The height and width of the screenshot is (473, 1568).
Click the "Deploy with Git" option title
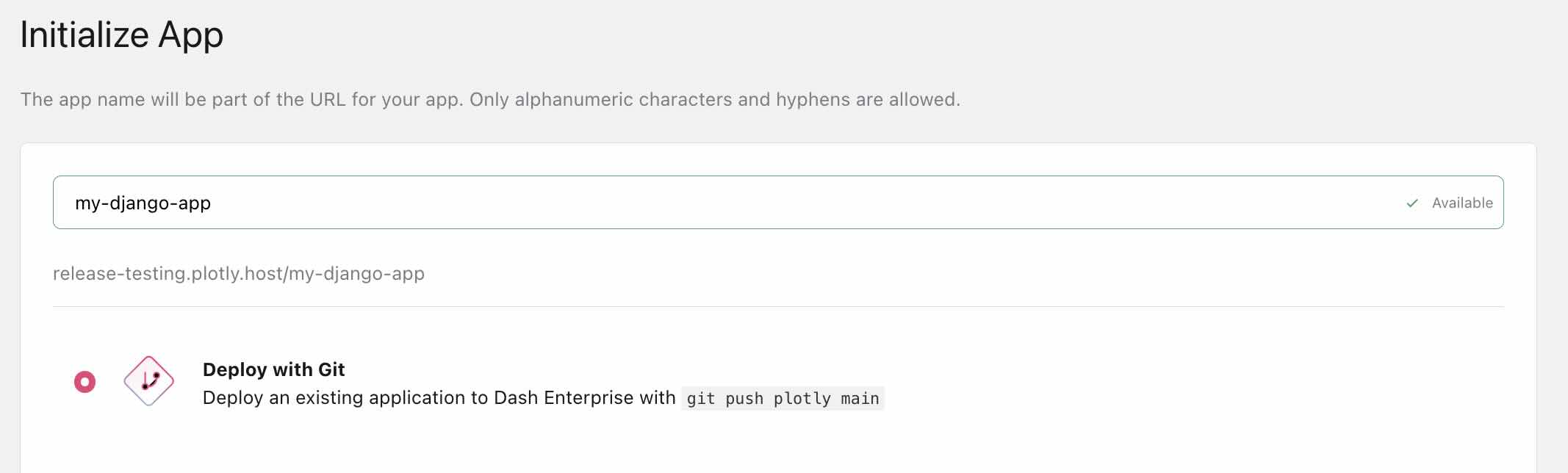[273, 369]
